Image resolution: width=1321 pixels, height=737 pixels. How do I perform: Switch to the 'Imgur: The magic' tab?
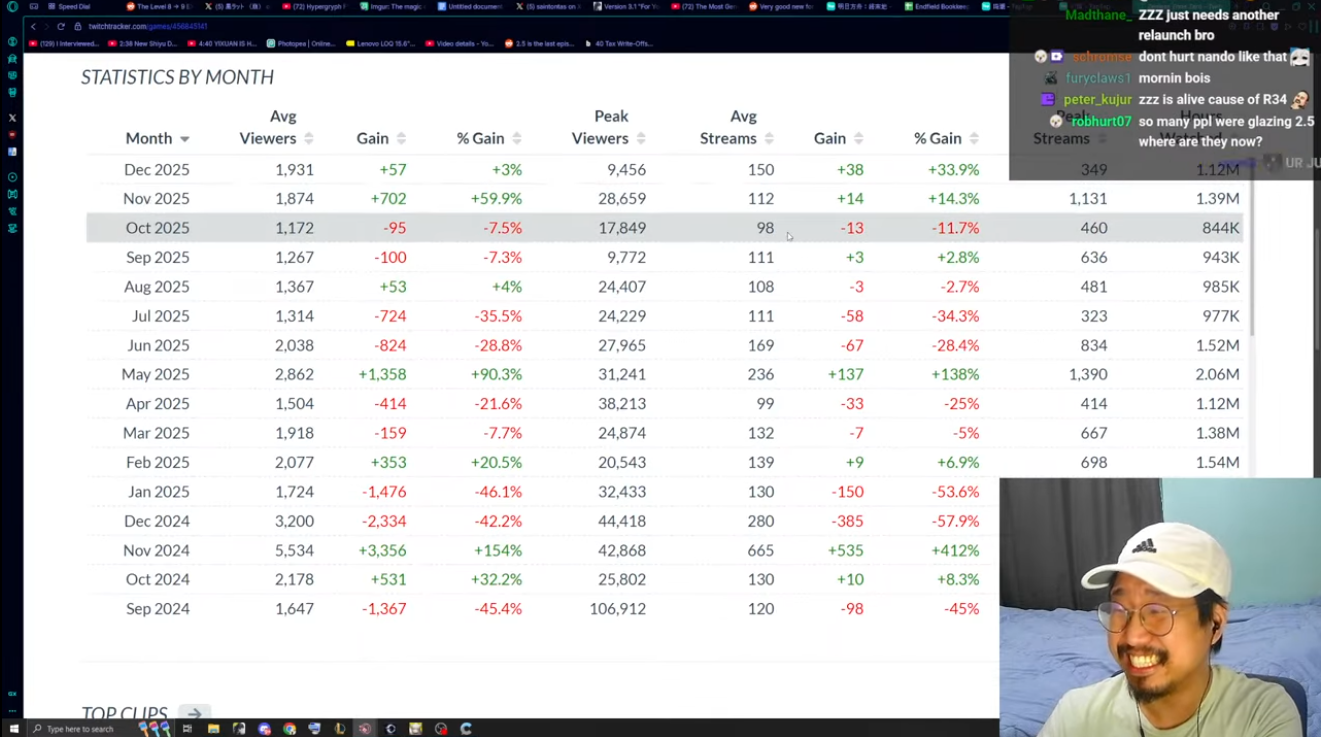pyautogui.click(x=392, y=6)
